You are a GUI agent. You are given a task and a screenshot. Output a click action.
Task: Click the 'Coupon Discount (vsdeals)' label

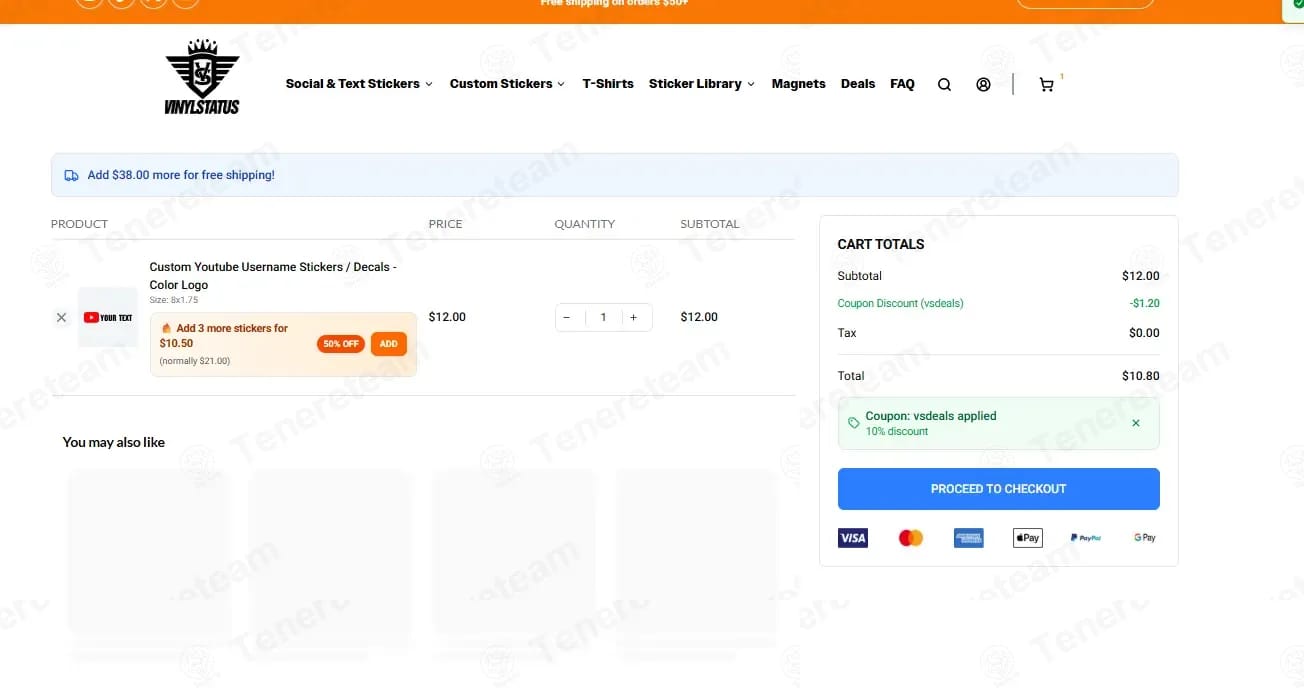coord(901,303)
